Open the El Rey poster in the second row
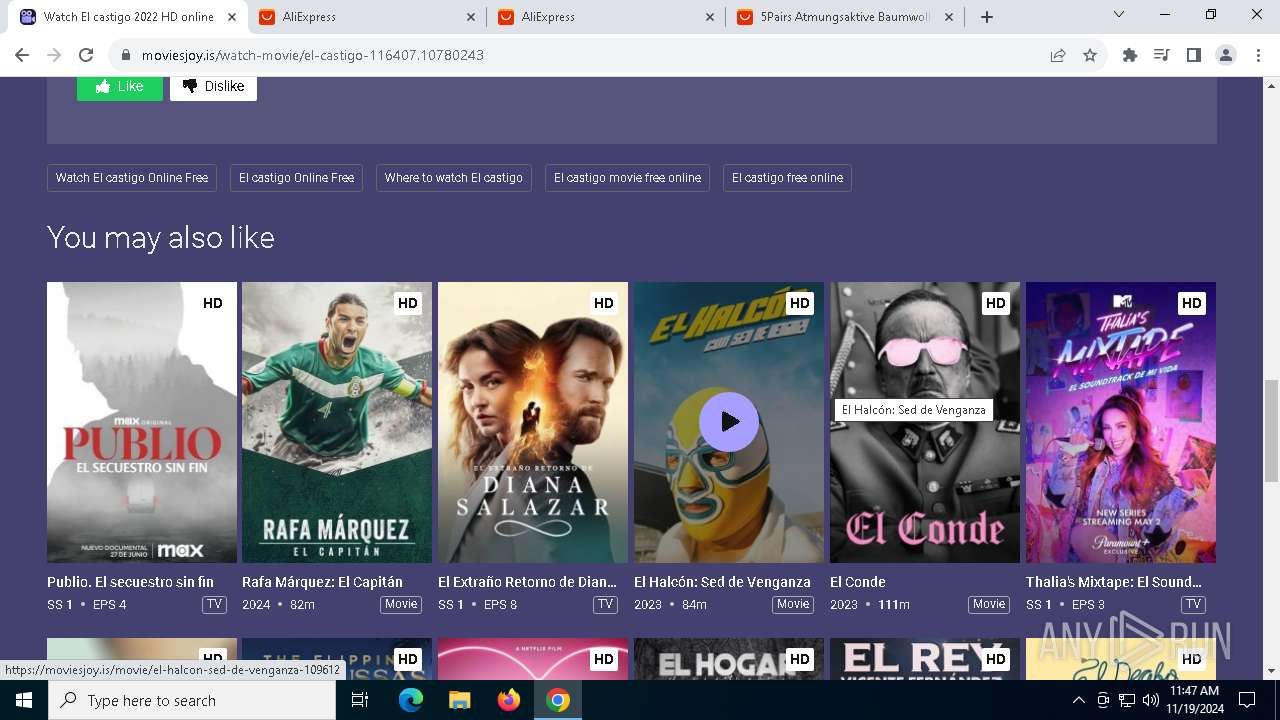This screenshot has width=1280, height=720. [925, 659]
